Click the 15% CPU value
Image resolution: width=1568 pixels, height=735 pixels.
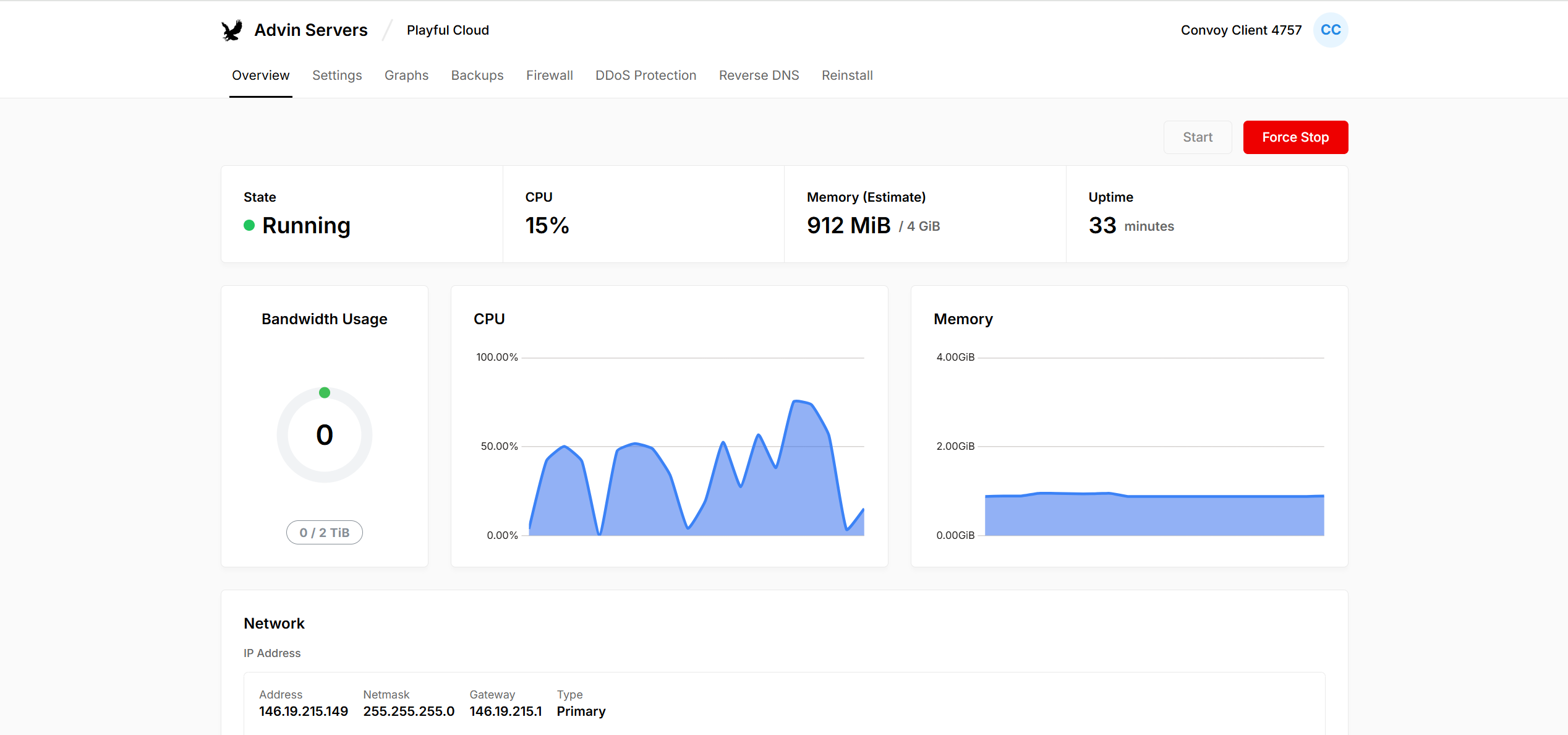[x=547, y=225]
